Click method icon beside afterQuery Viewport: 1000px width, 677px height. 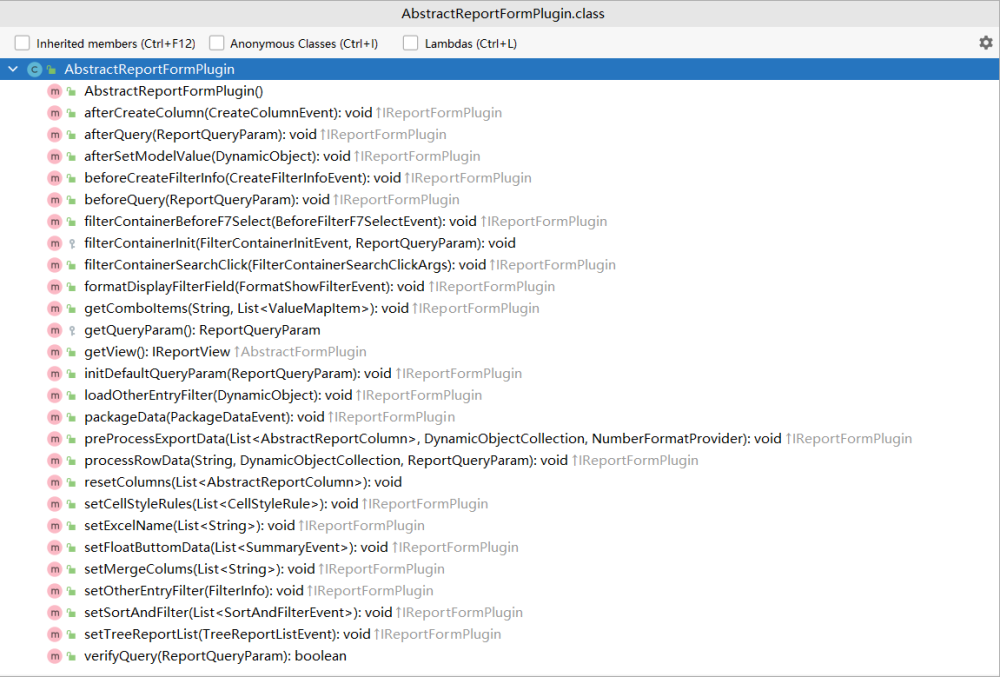[x=55, y=135]
